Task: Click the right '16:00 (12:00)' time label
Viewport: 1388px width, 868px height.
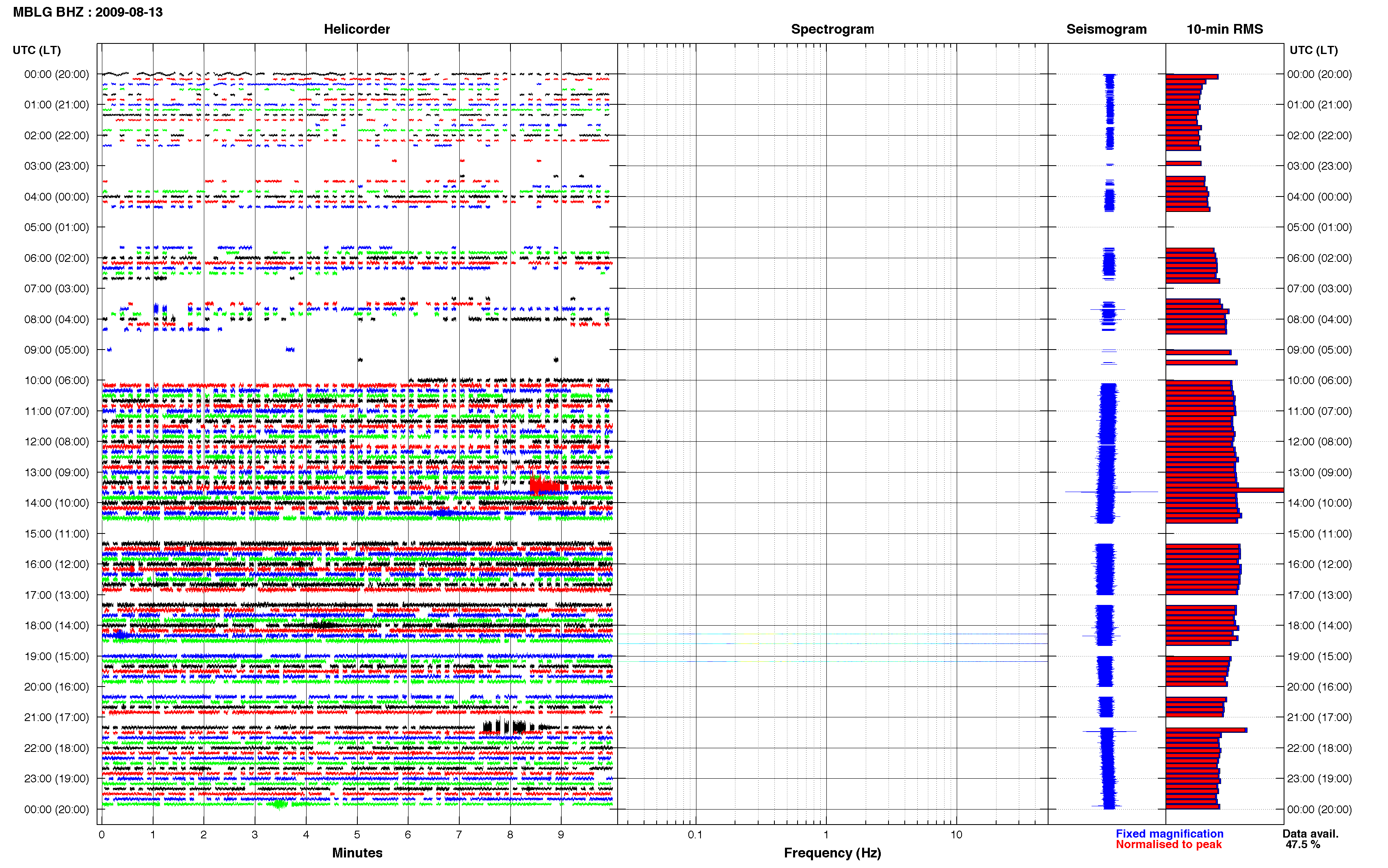Action: tap(1319, 564)
